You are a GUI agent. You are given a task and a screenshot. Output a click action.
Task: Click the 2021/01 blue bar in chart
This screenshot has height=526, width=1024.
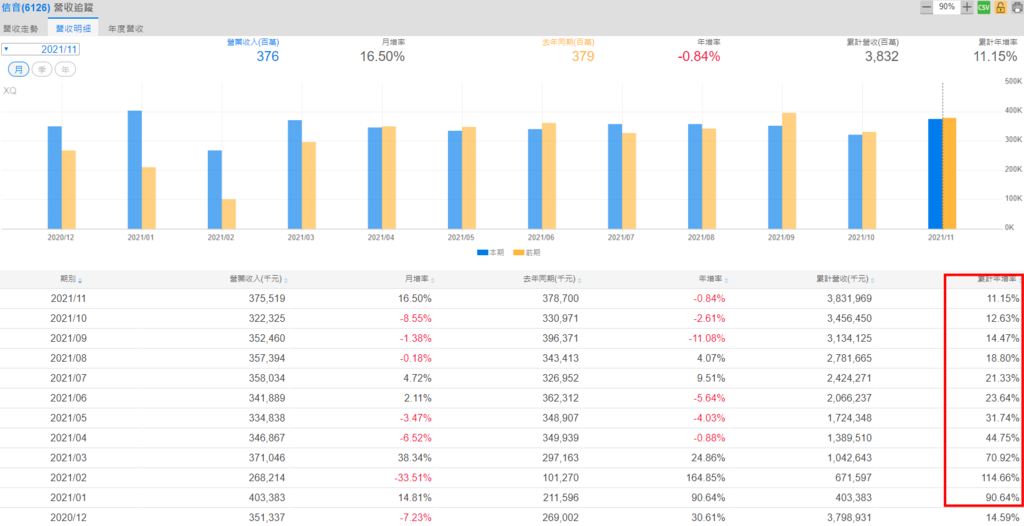pyautogui.click(x=135, y=169)
